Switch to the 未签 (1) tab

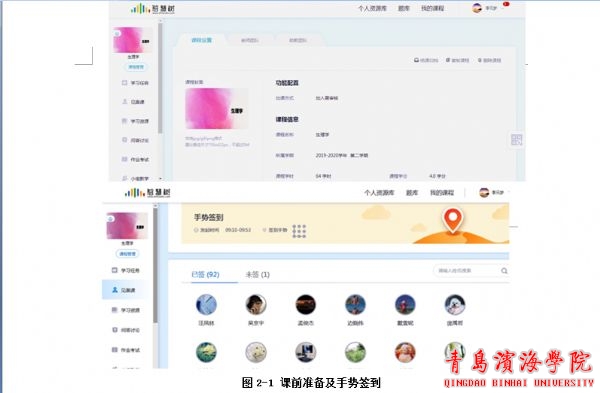pos(258,274)
